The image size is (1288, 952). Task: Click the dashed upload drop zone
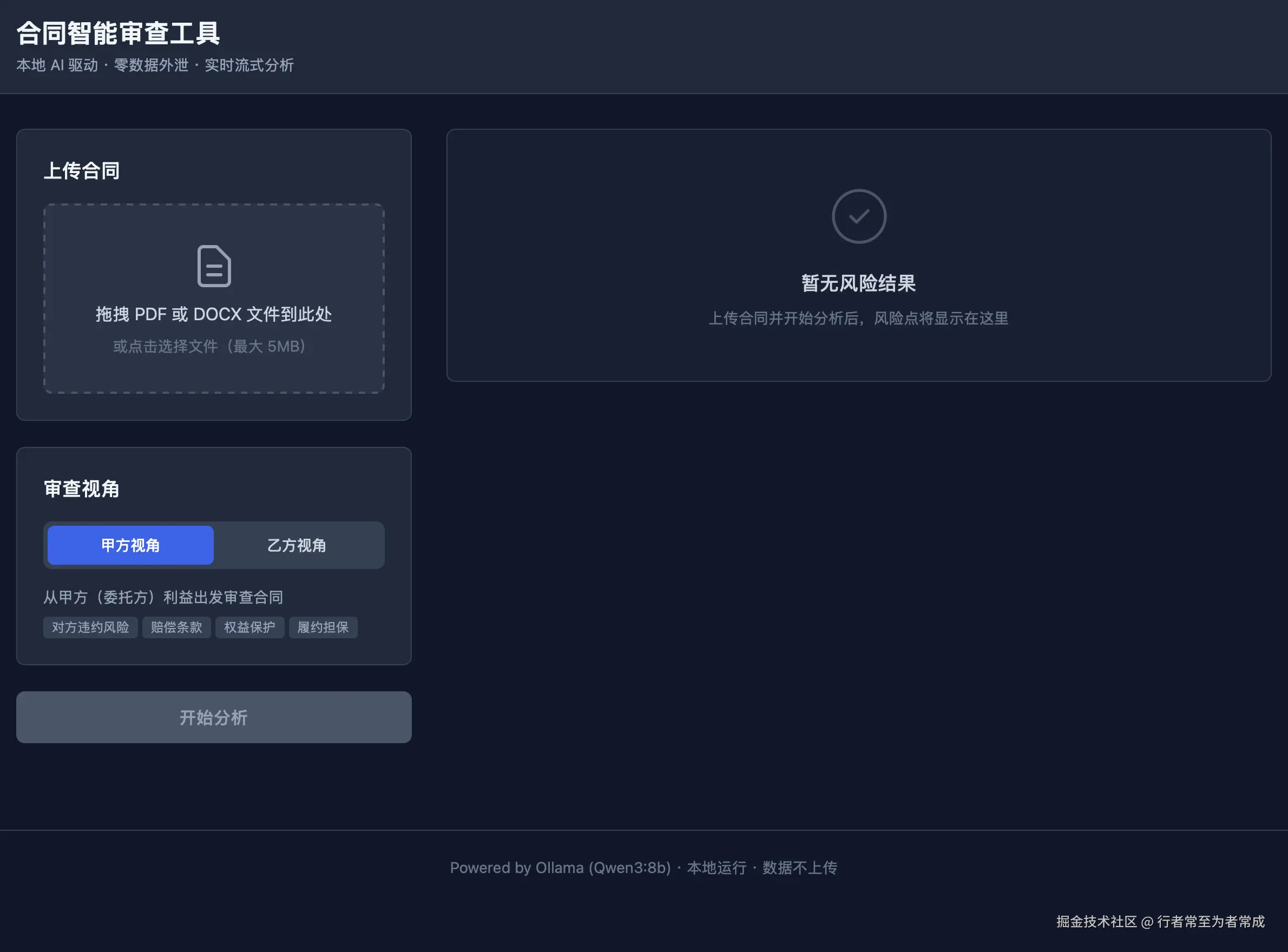pyautogui.click(x=214, y=374)
